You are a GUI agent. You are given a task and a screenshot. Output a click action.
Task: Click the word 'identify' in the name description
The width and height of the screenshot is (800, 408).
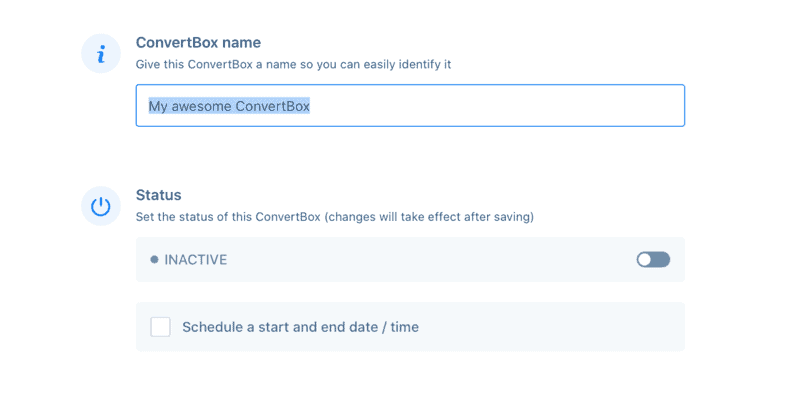tap(419, 64)
